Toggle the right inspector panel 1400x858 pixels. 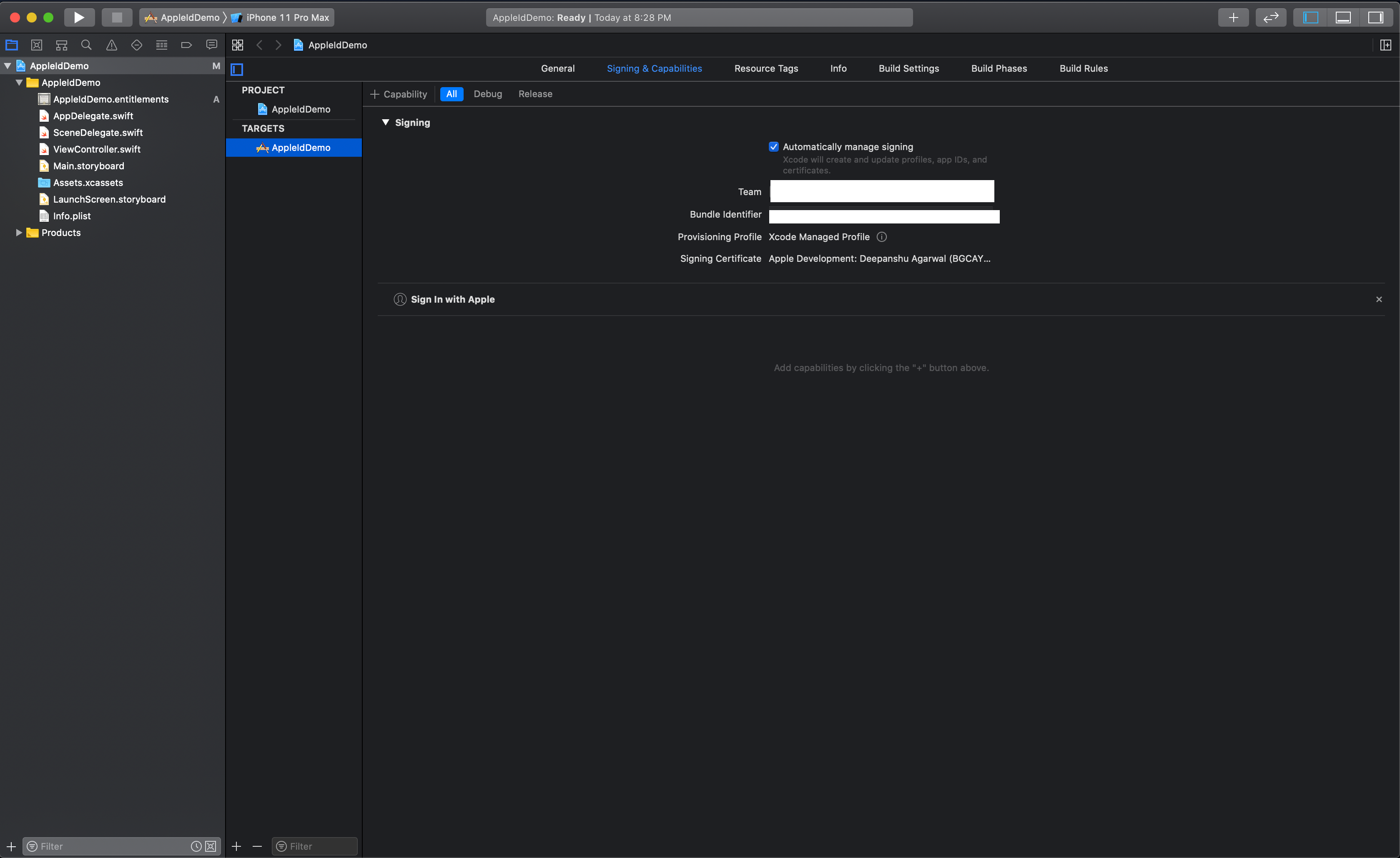point(1375,18)
